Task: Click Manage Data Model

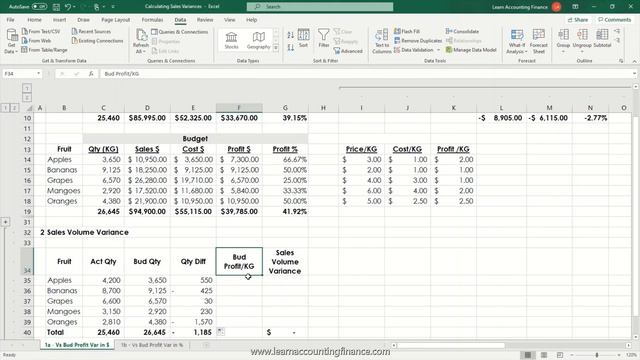Action: (x=471, y=50)
